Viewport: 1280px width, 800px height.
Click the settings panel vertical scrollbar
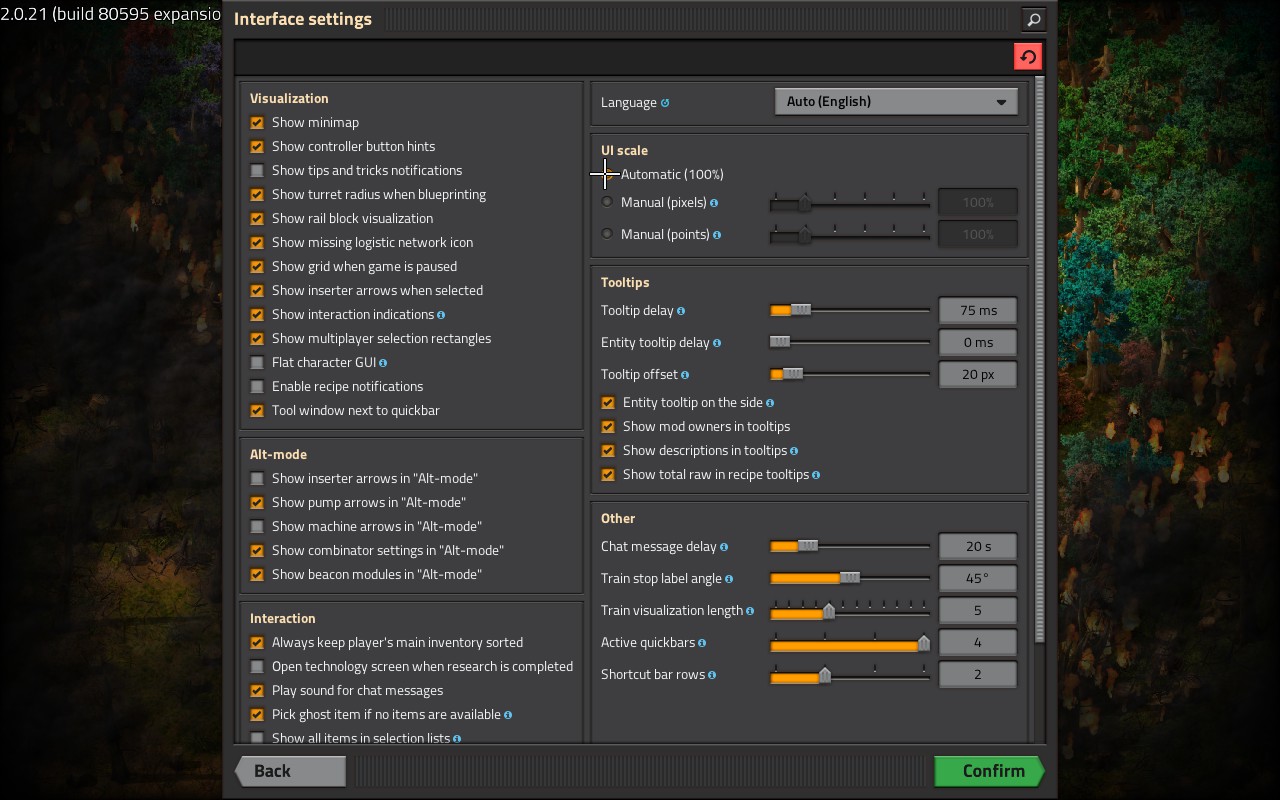click(x=1040, y=360)
